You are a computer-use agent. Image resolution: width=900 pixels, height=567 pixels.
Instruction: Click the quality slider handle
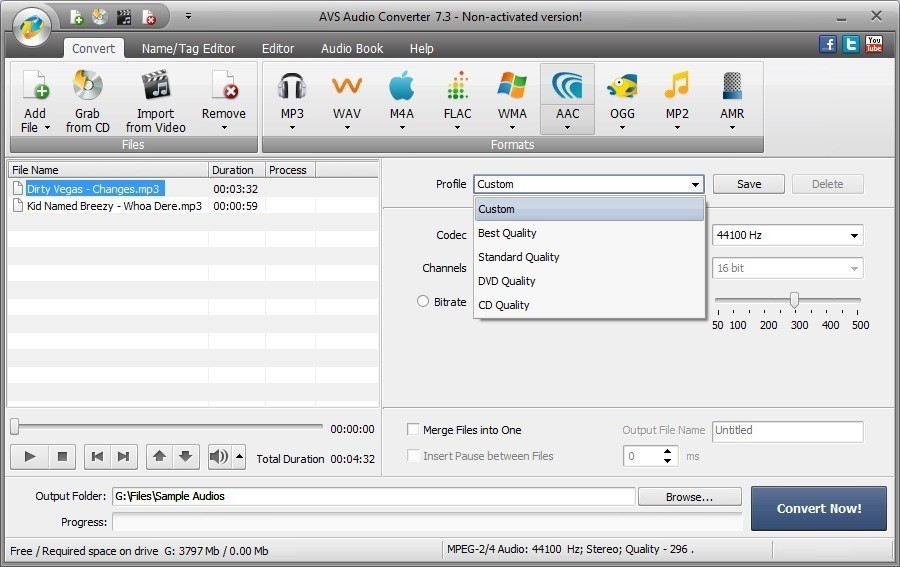pyautogui.click(x=794, y=300)
